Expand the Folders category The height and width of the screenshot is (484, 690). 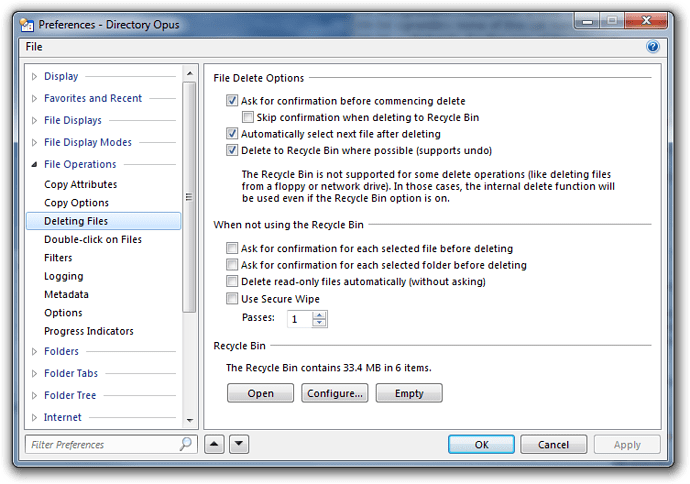coord(34,352)
